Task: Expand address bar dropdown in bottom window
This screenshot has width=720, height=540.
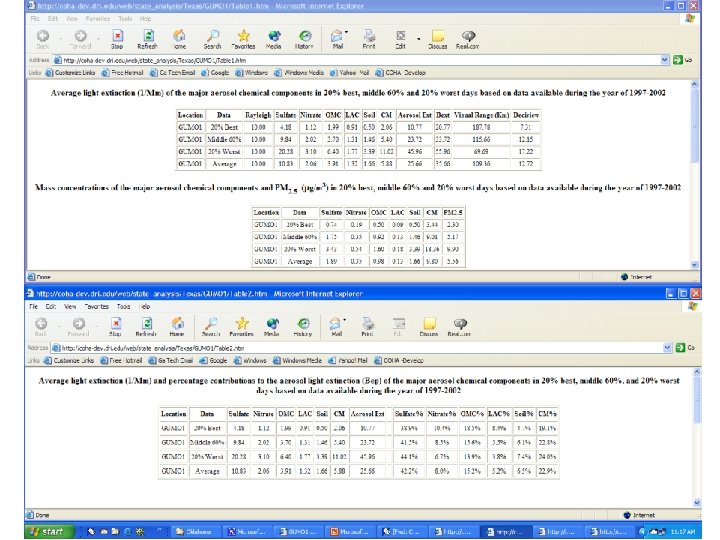Action: (x=668, y=348)
